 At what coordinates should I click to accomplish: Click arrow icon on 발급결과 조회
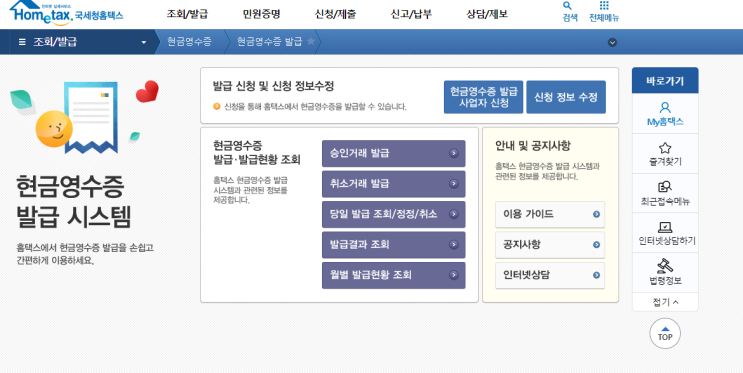click(454, 245)
